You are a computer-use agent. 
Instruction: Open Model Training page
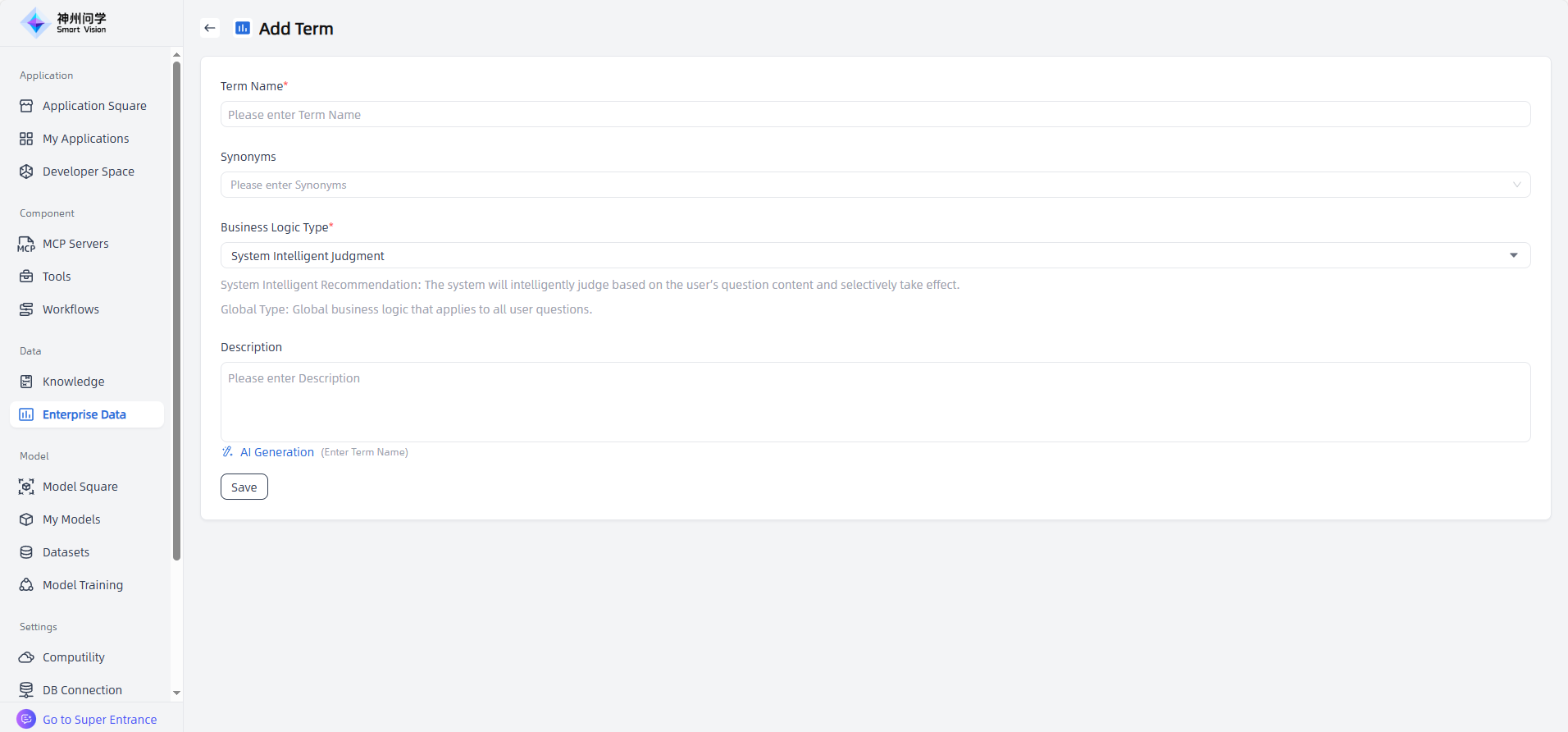pos(82,585)
